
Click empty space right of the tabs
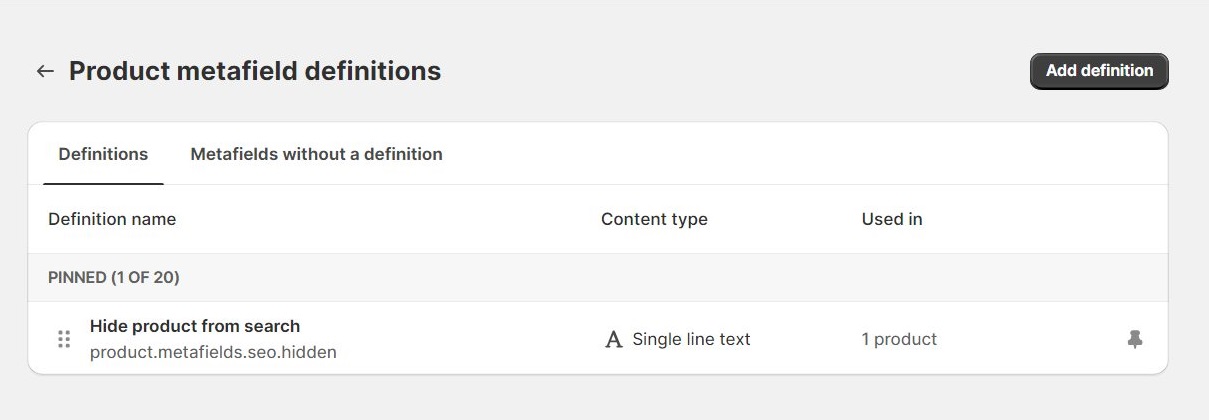click(800, 154)
